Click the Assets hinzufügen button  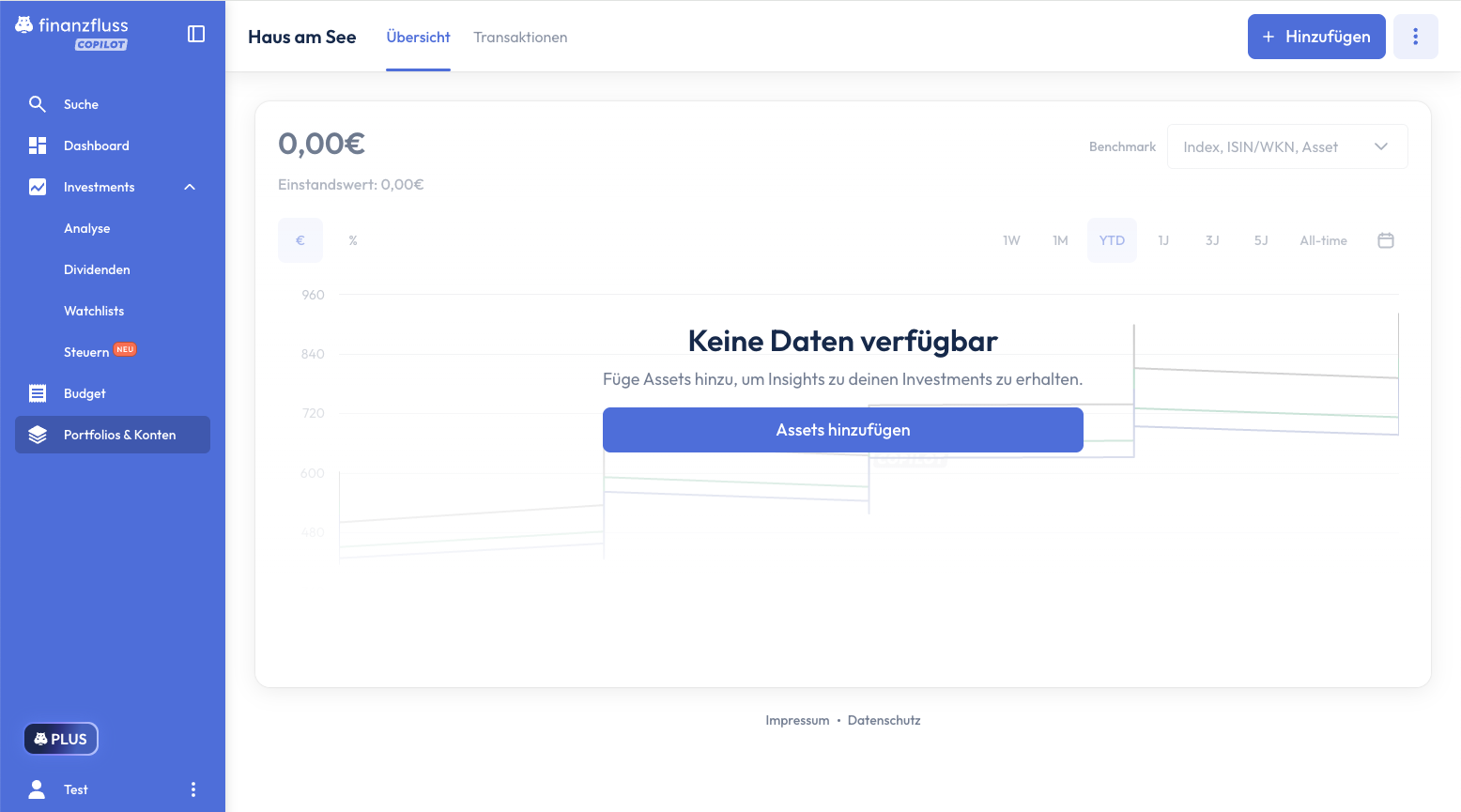(x=842, y=430)
